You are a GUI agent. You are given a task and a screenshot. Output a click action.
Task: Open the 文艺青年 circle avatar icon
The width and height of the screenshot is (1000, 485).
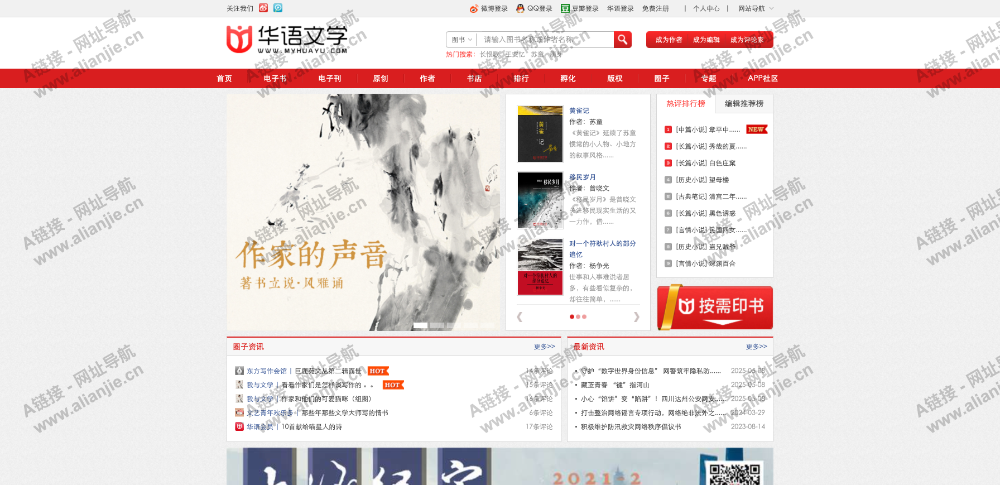click(239, 413)
